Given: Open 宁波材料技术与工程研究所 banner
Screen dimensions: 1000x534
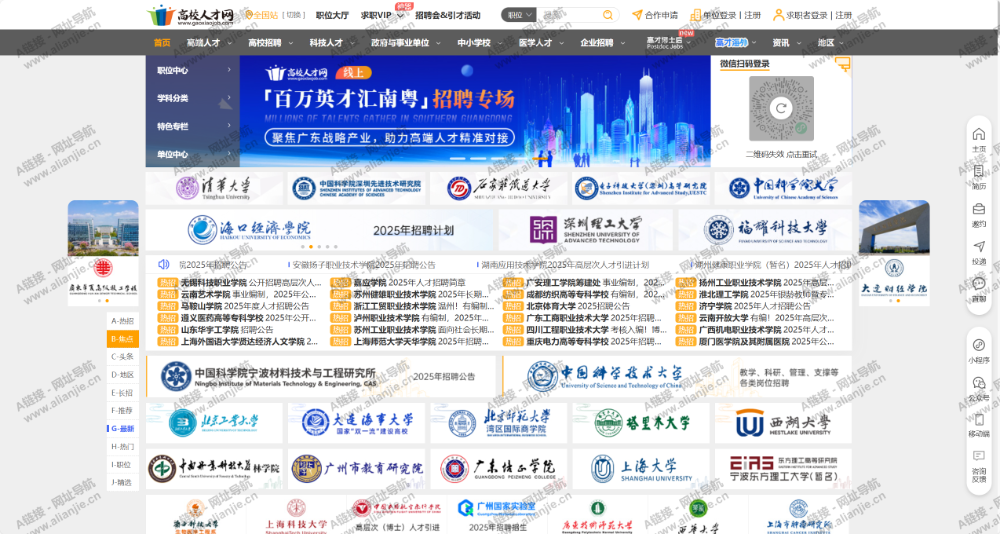Looking at the screenshot, I should click(321, 376).
